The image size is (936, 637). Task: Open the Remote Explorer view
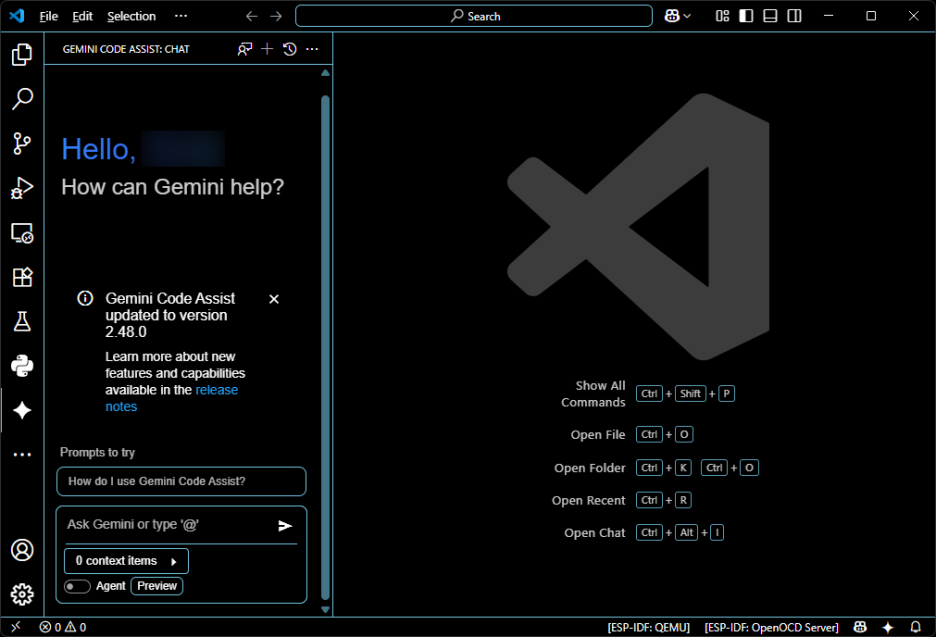(22, 232)
